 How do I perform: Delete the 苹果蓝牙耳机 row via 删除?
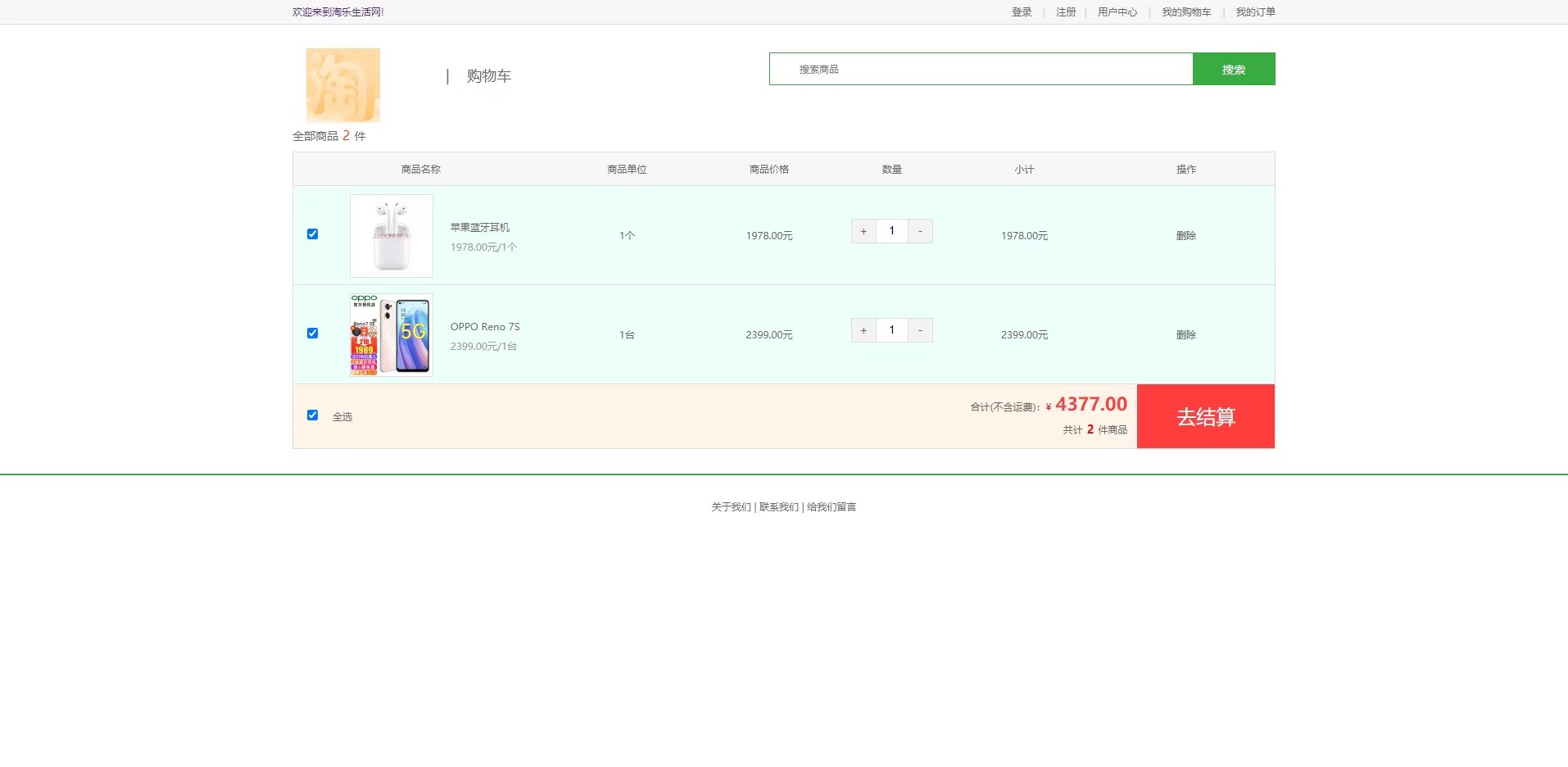pos(1186,236)
